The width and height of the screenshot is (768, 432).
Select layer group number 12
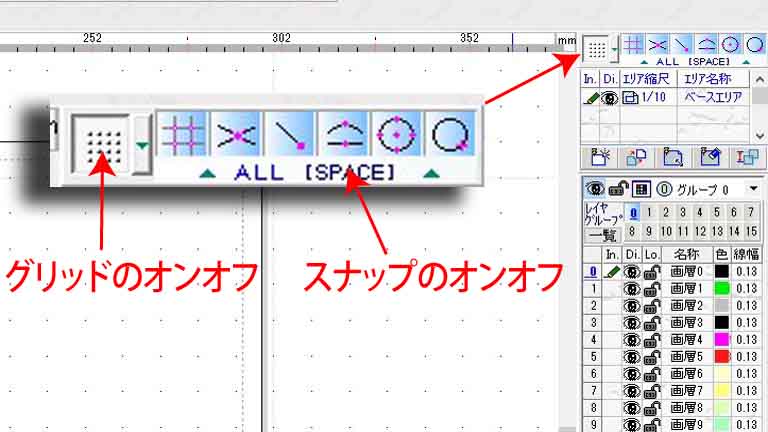pyautogui.click(x=700, y=231)
